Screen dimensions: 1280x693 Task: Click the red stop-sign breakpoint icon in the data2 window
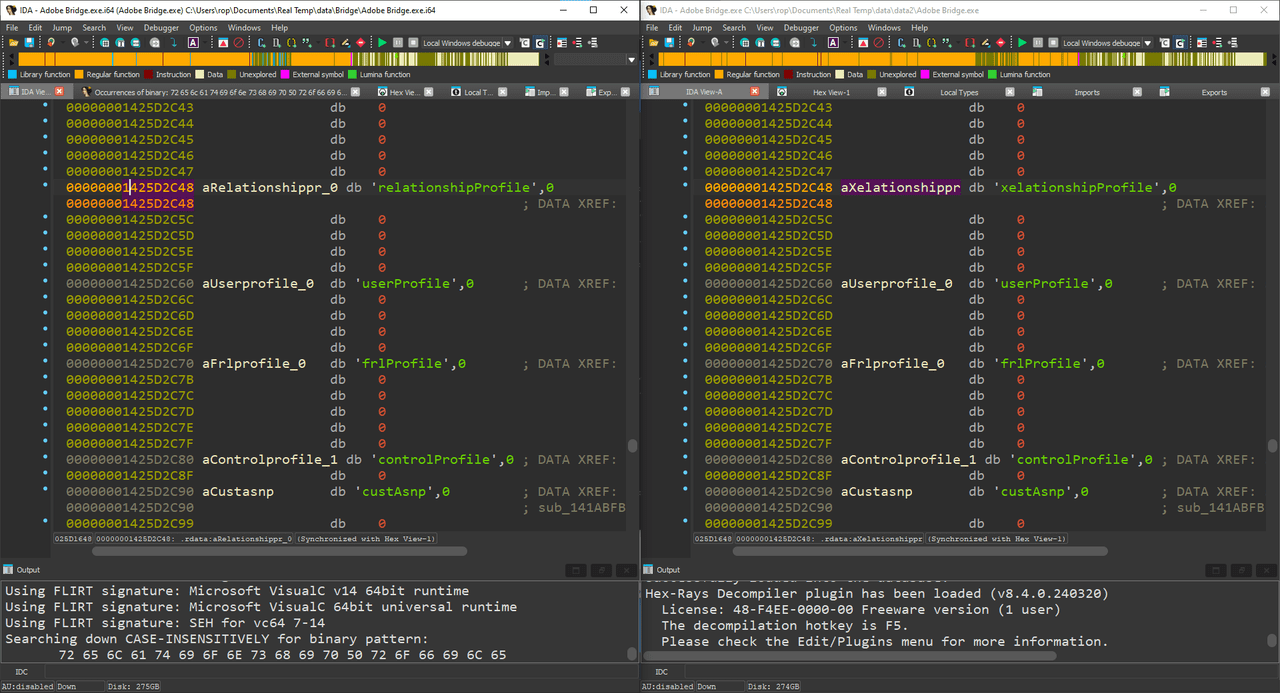tap(1001, 43)
